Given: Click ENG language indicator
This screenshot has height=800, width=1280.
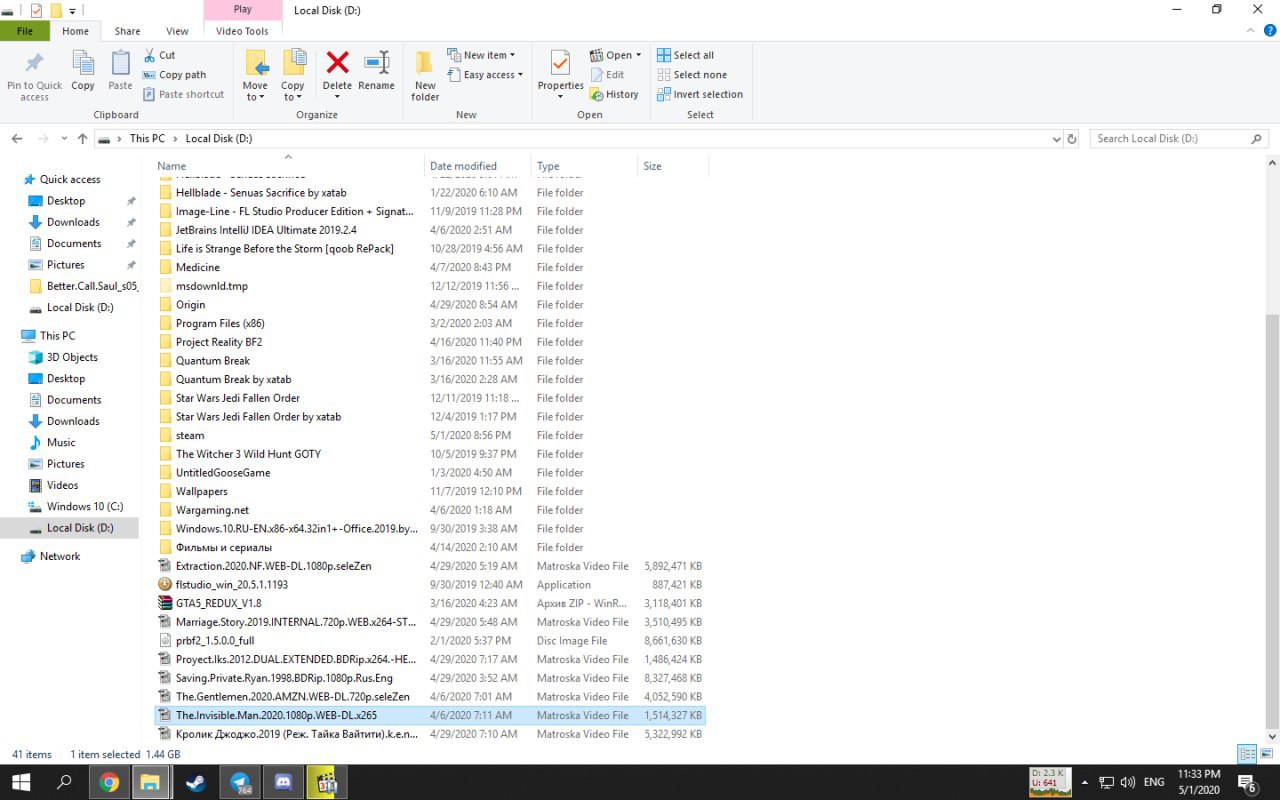Looking at the screenshot, I should click(x=1154, y=782).
